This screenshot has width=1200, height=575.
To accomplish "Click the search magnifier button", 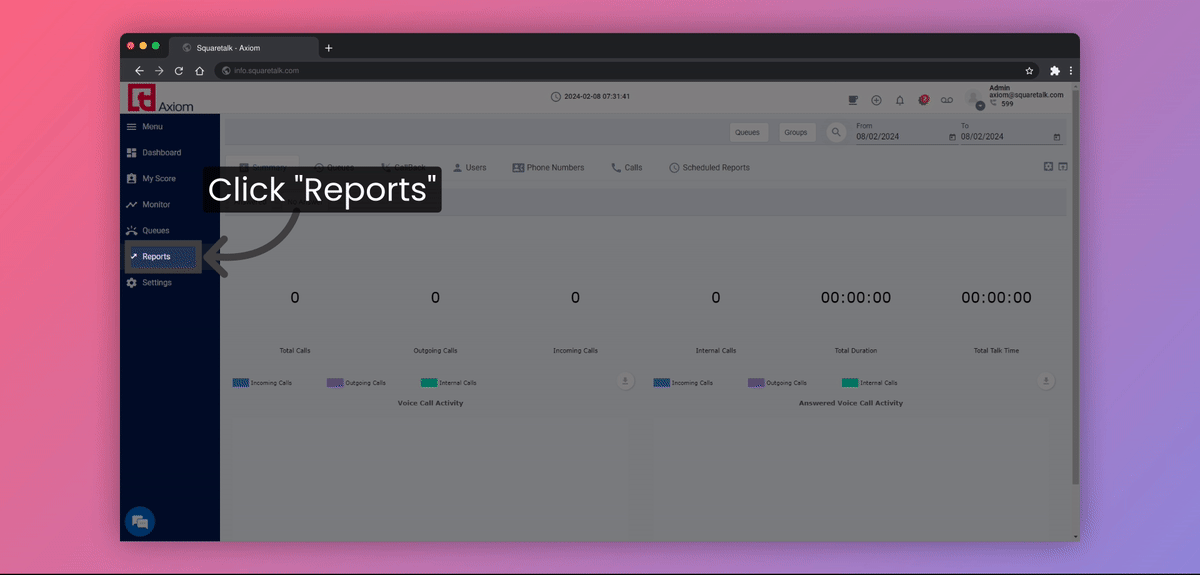I will coord(837,132).
